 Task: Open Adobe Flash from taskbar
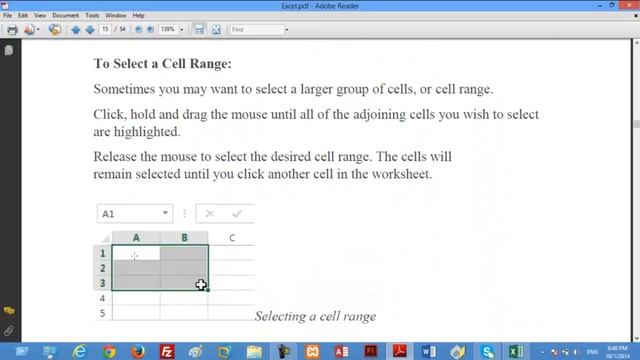point(370,351)
